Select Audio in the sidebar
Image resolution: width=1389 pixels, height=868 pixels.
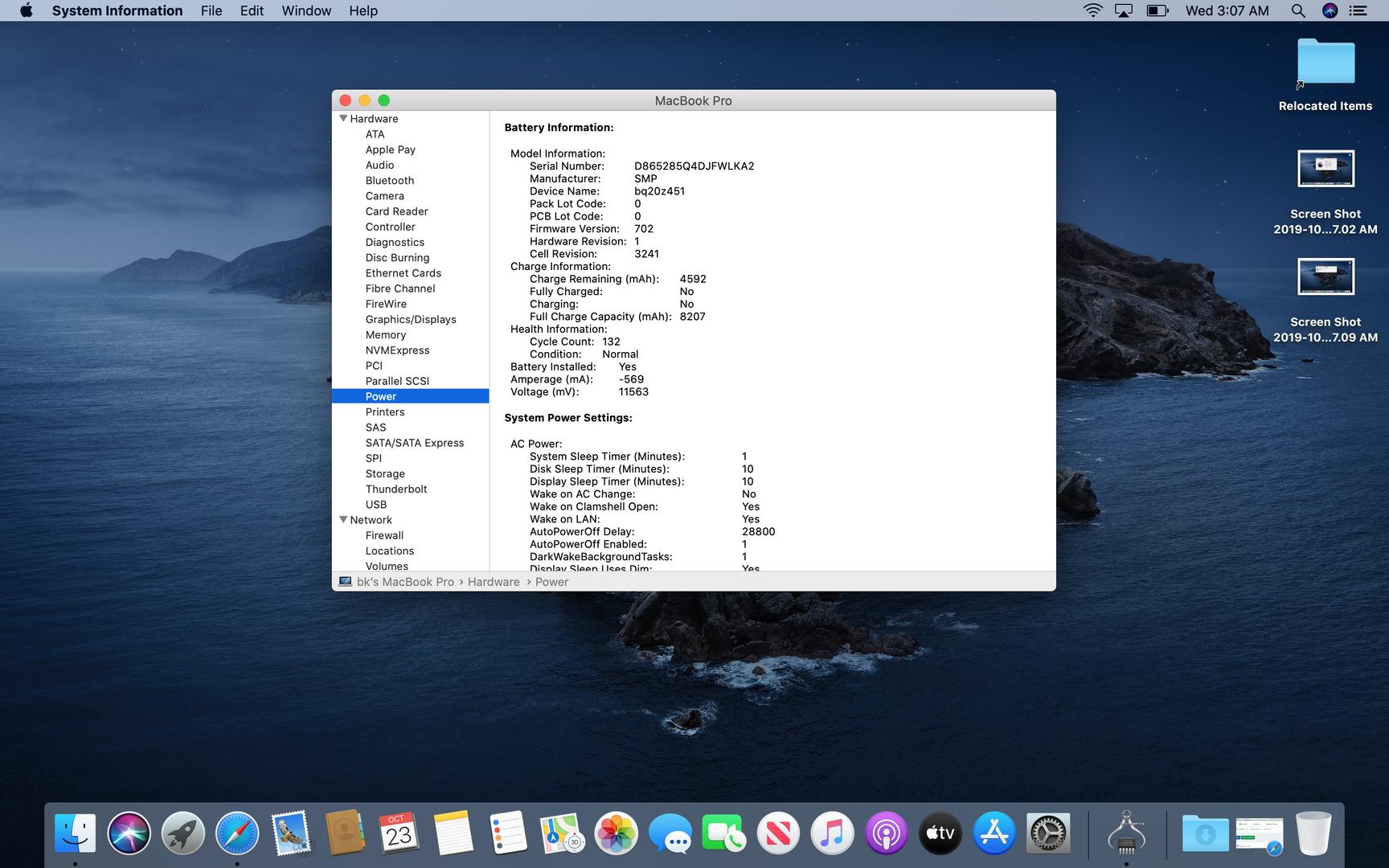(379, 165)
